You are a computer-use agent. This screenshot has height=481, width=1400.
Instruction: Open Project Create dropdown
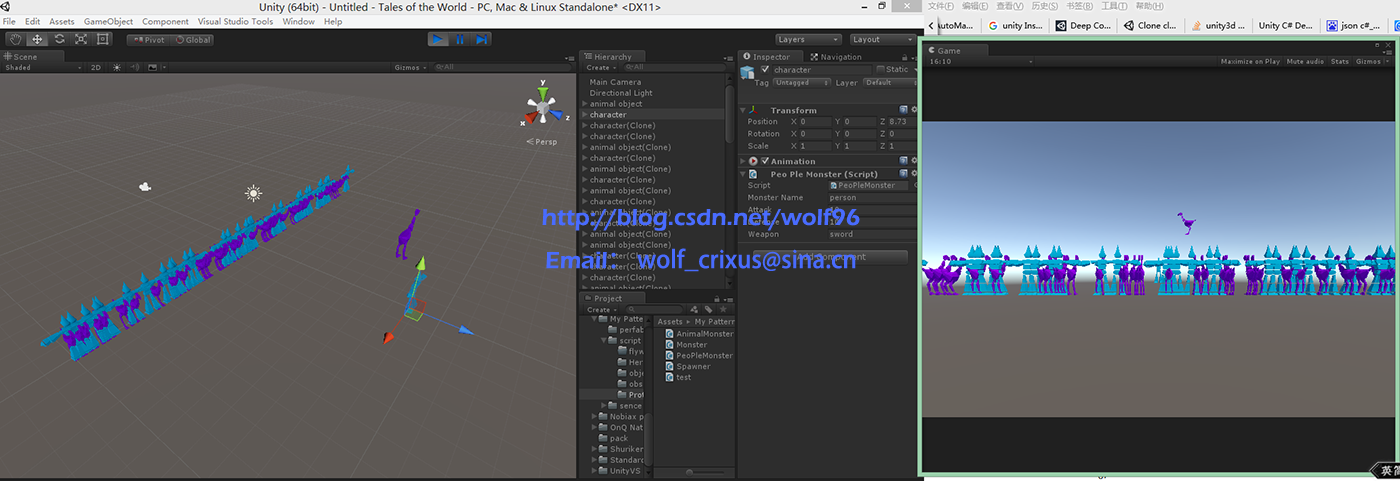[600, 310]
